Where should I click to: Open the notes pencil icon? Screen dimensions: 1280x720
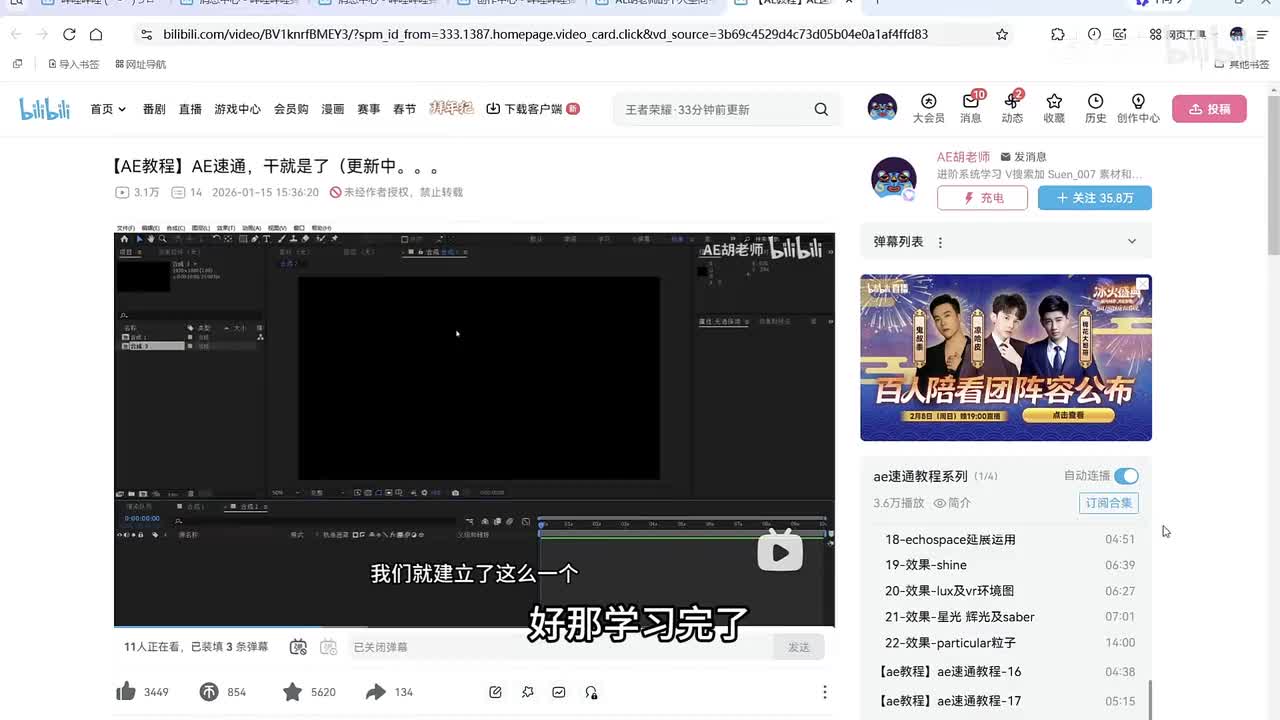tap(495, 692)
